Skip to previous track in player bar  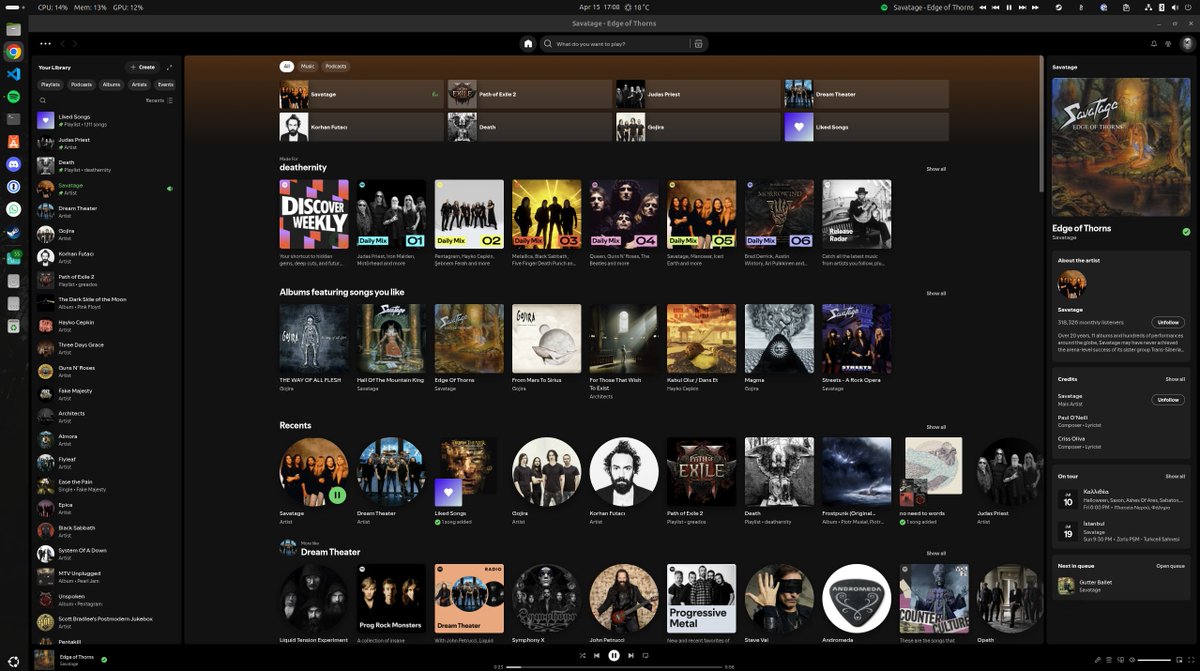click(597, 656)
